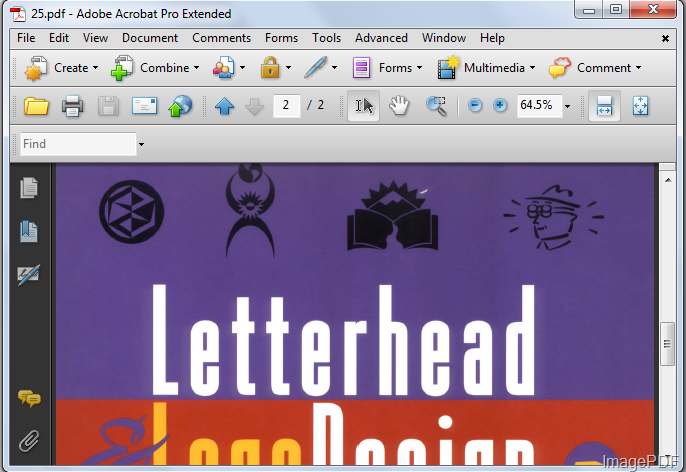Viewport: 686px width, 472px height.
Task: Close the document with menu bar X
Action: tap(665, 38)
